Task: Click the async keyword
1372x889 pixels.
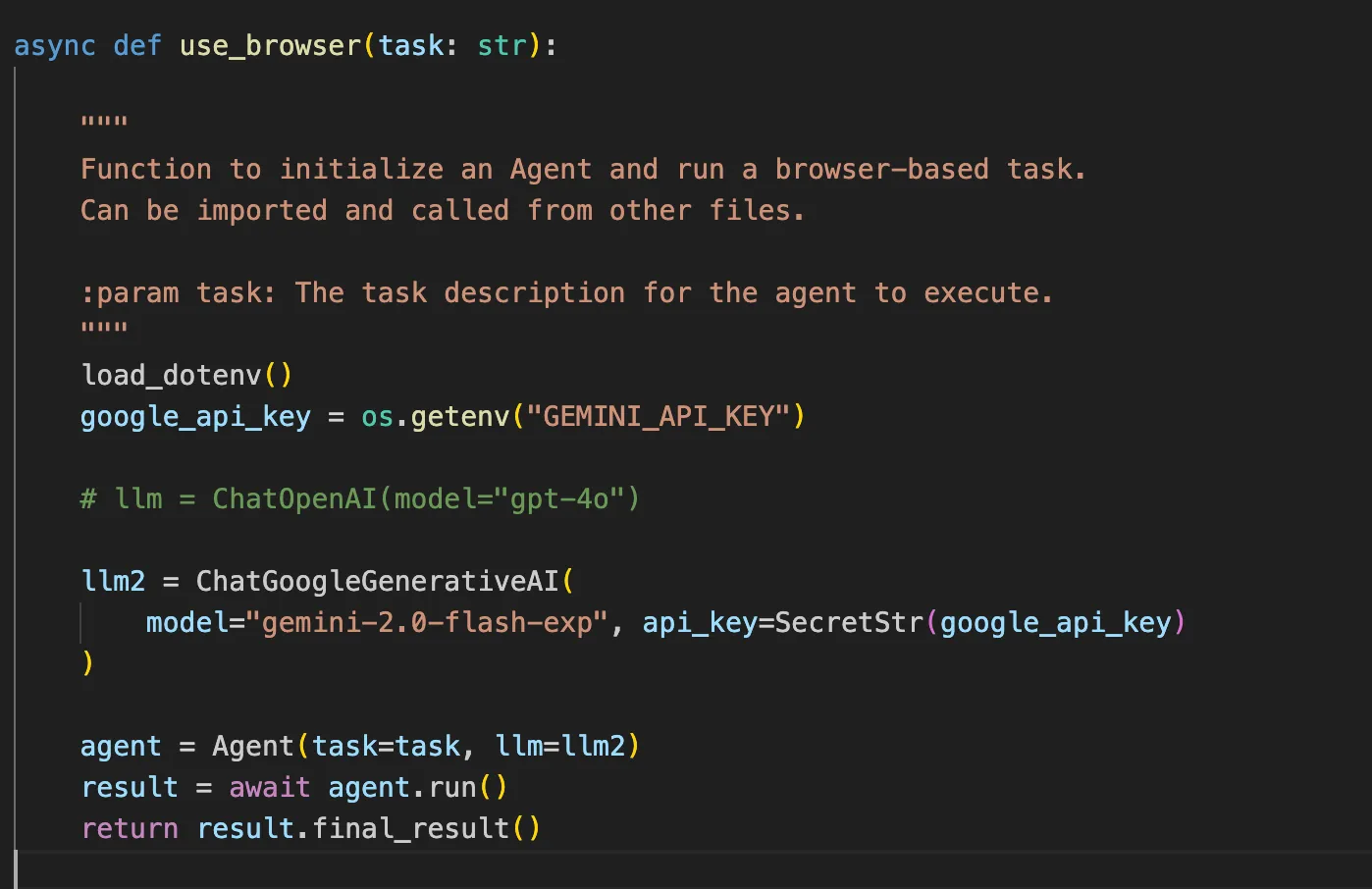Action: (55, 46)
